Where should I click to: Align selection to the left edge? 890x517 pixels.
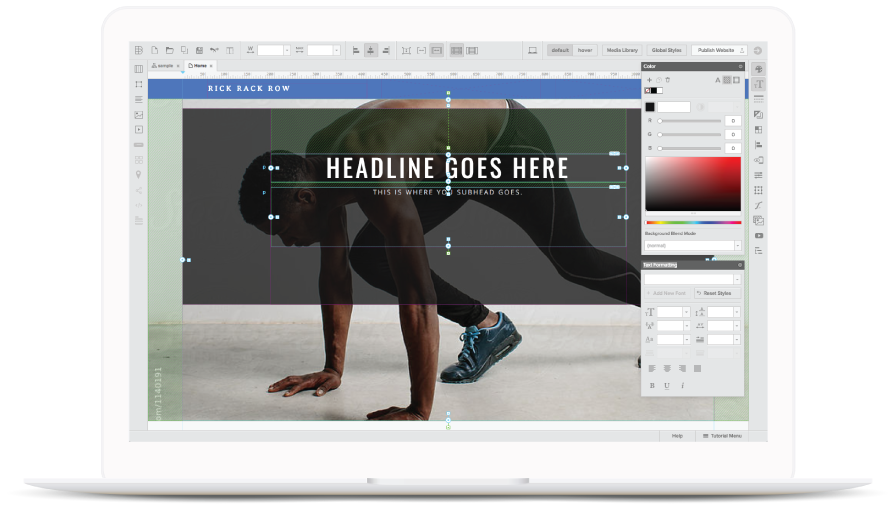click(x=356, y=51)
